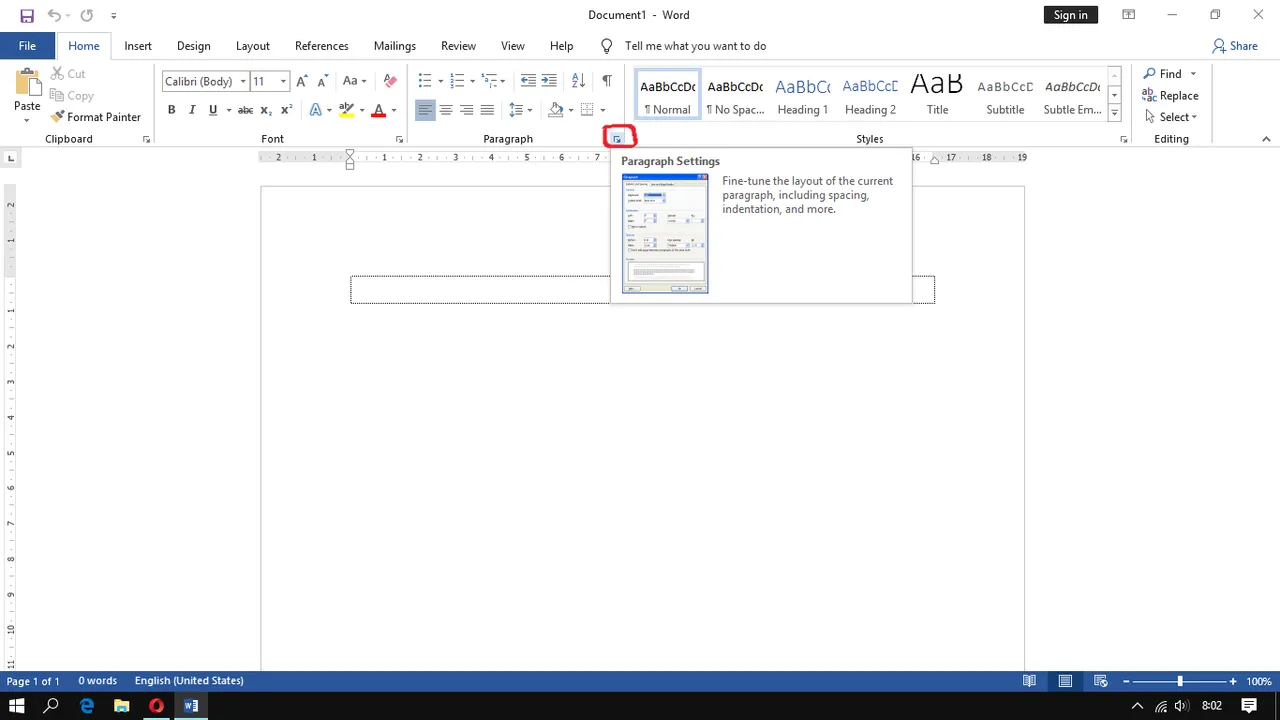
Task: Open Paragraph Settings dialog launcher
Action: 617,139
